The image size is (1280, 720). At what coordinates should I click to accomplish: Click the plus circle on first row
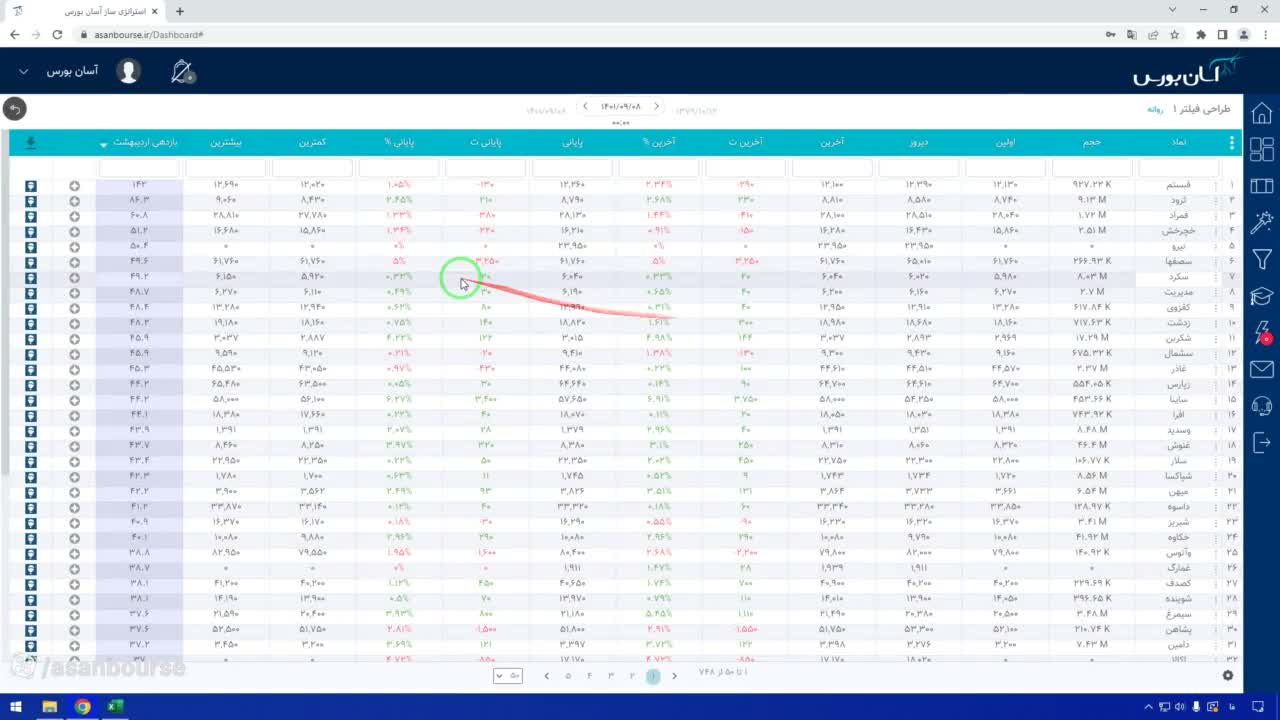click(75, 186)
